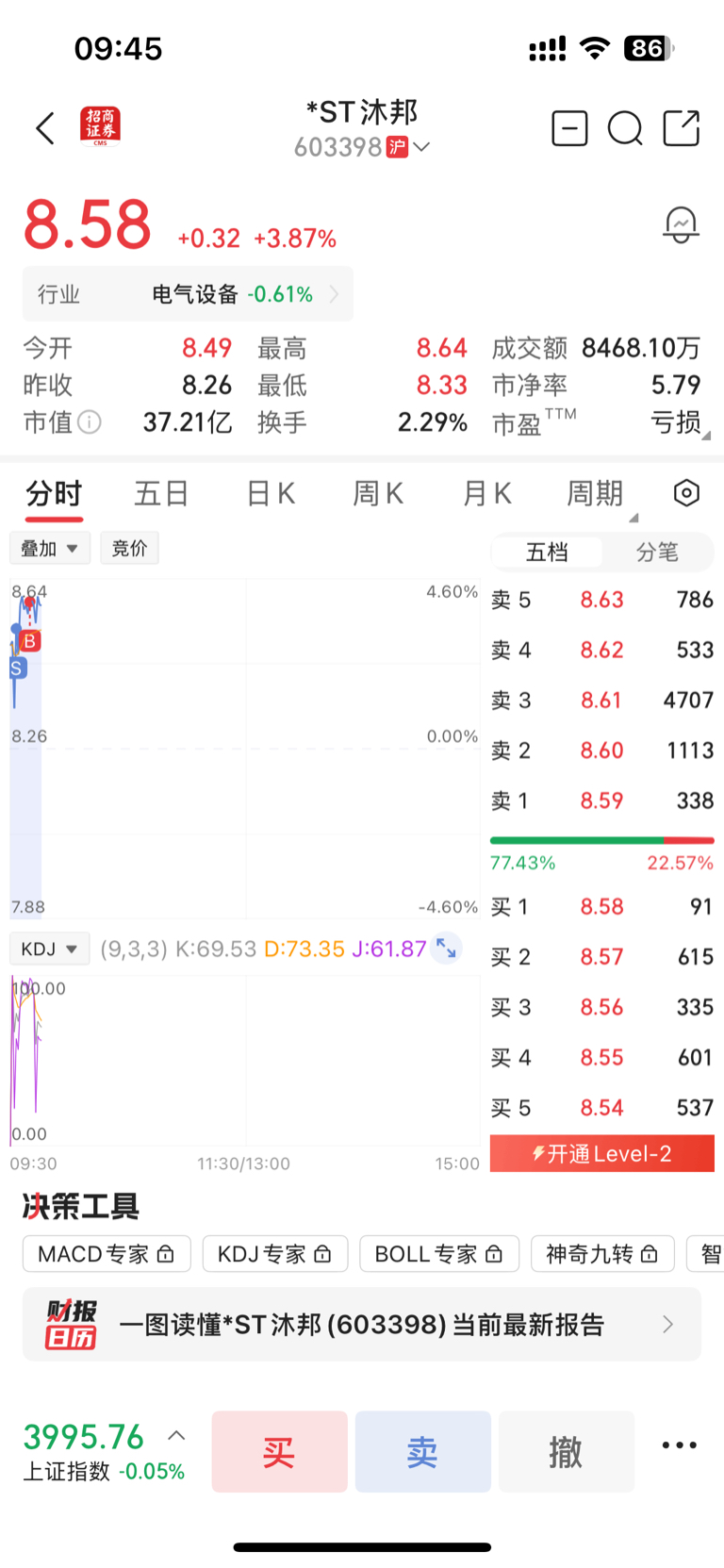Tap the 换手 2.29% value
The height and width of the screenshot is (1568, 724).
click(x=432, y=421)
